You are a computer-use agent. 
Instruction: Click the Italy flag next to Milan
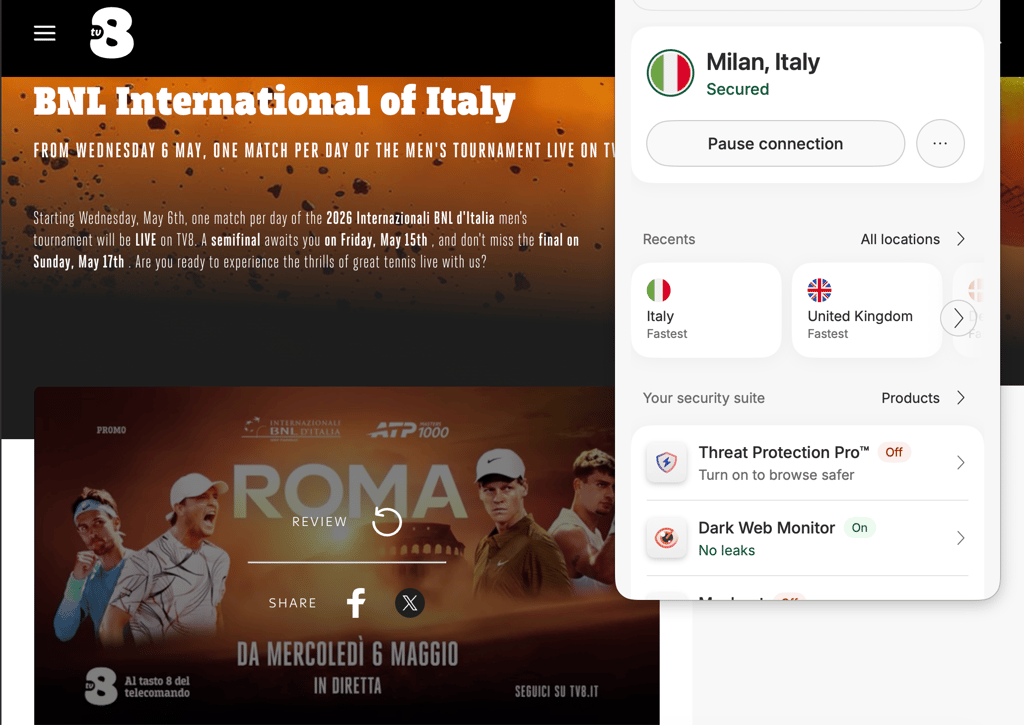[x=670, y=72]
